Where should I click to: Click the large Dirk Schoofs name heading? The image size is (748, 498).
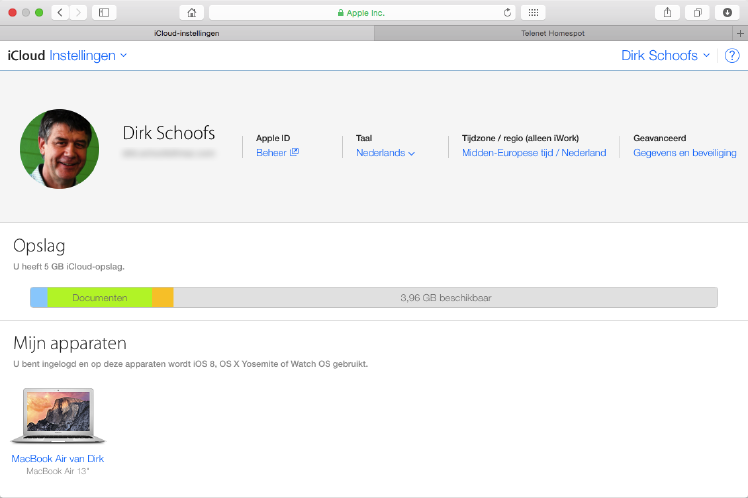(169, 133)
